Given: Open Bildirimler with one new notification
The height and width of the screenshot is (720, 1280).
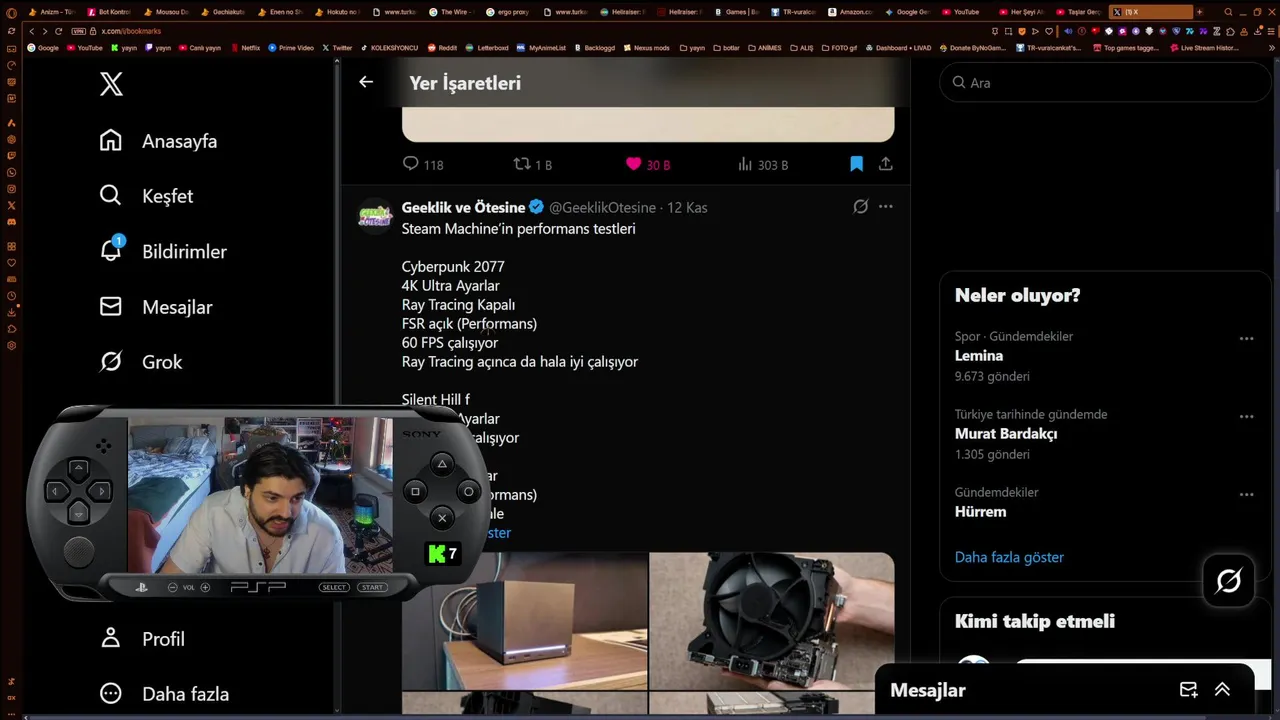Looking at the screenshot, I should (163, 251).
